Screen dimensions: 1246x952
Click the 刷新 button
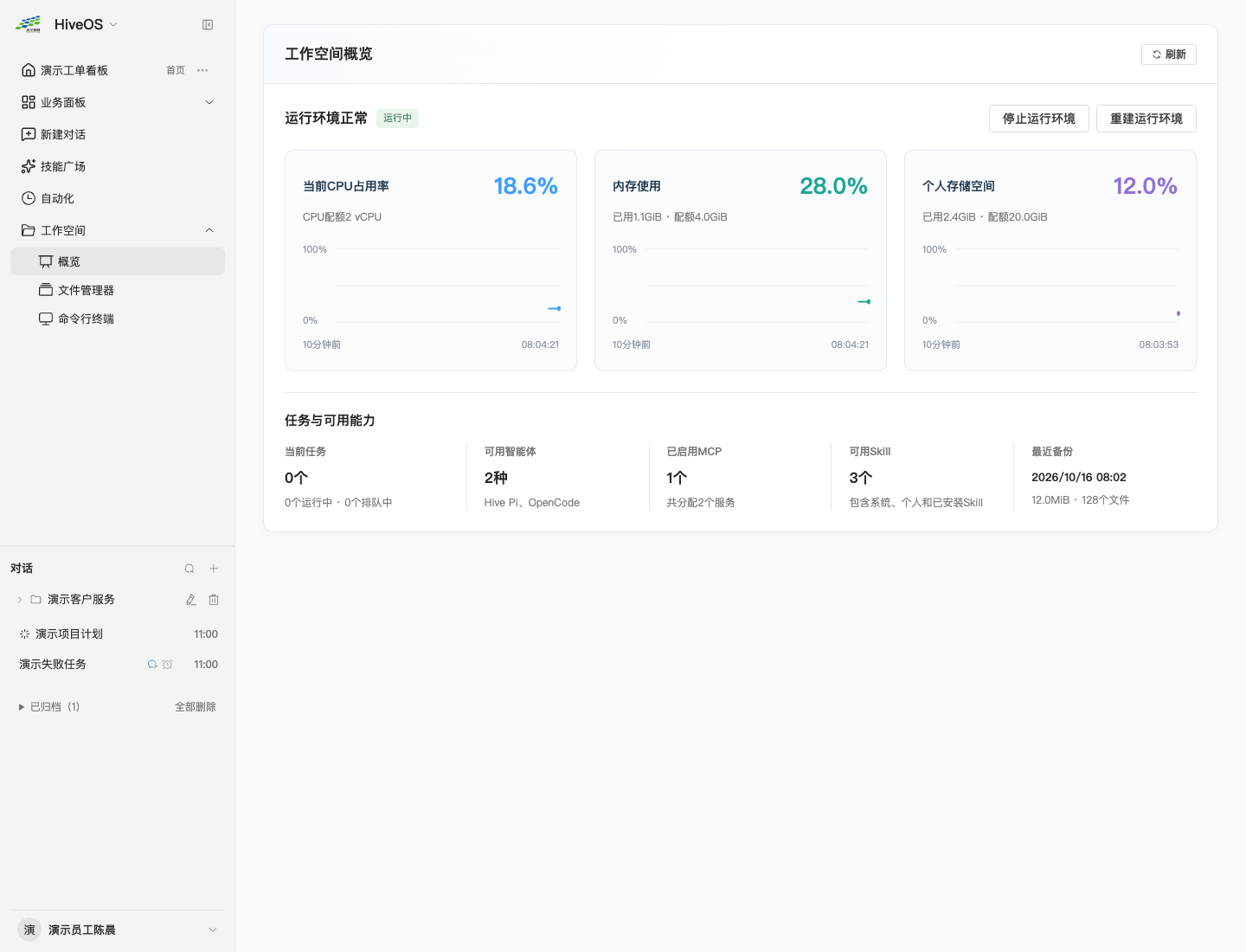(1169, 55)
